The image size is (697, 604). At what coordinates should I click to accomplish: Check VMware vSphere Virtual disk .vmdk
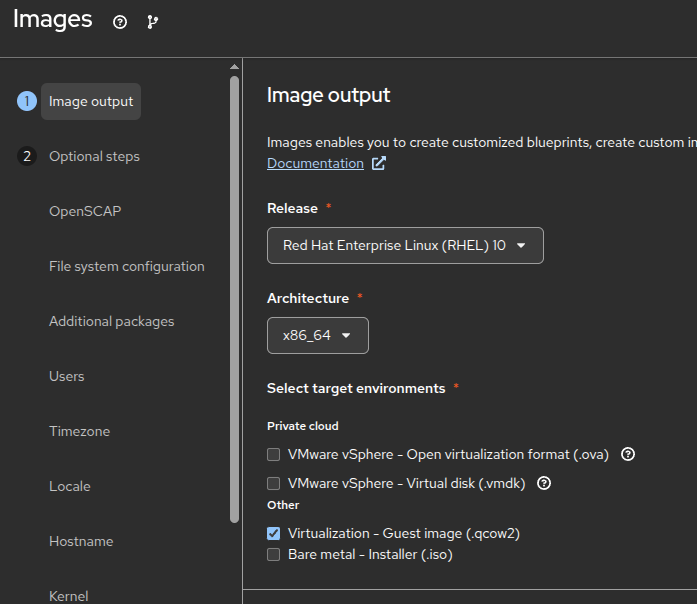click(274, 483)
